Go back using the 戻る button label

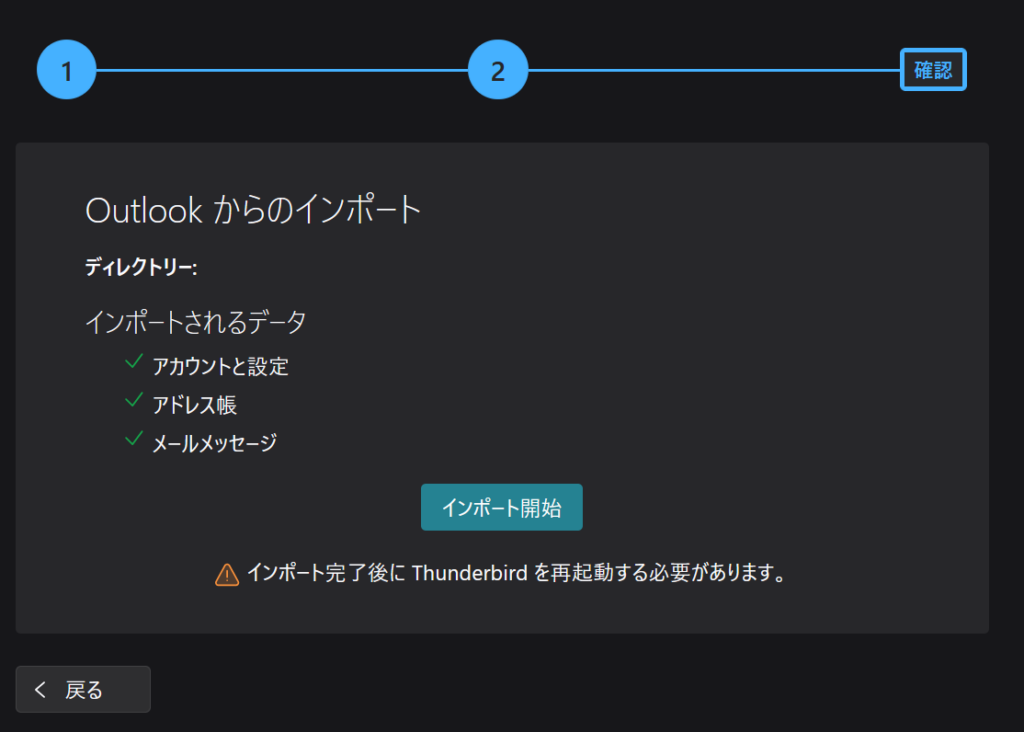coord(84,690)
